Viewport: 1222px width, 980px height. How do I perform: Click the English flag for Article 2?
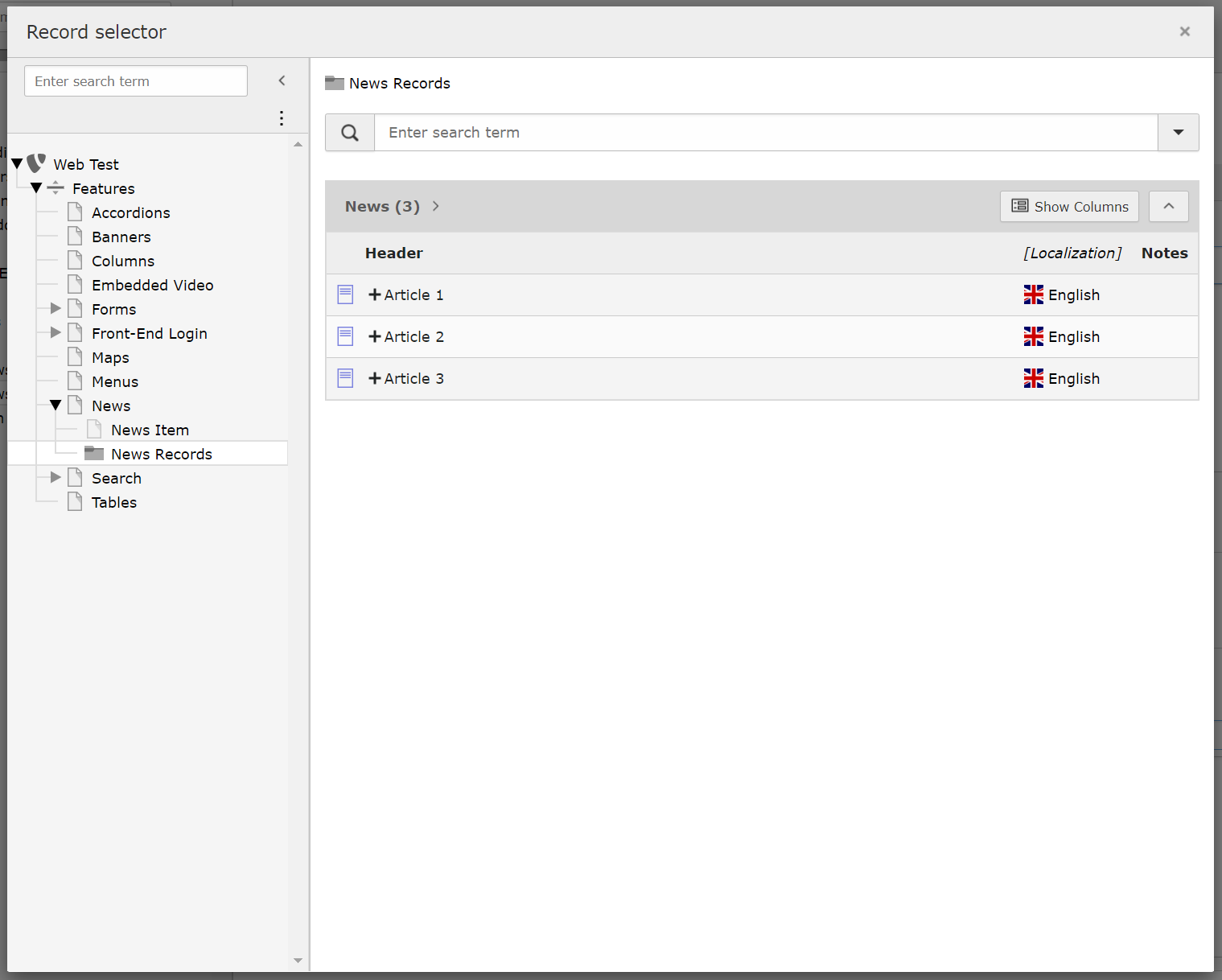(1034, 336)
